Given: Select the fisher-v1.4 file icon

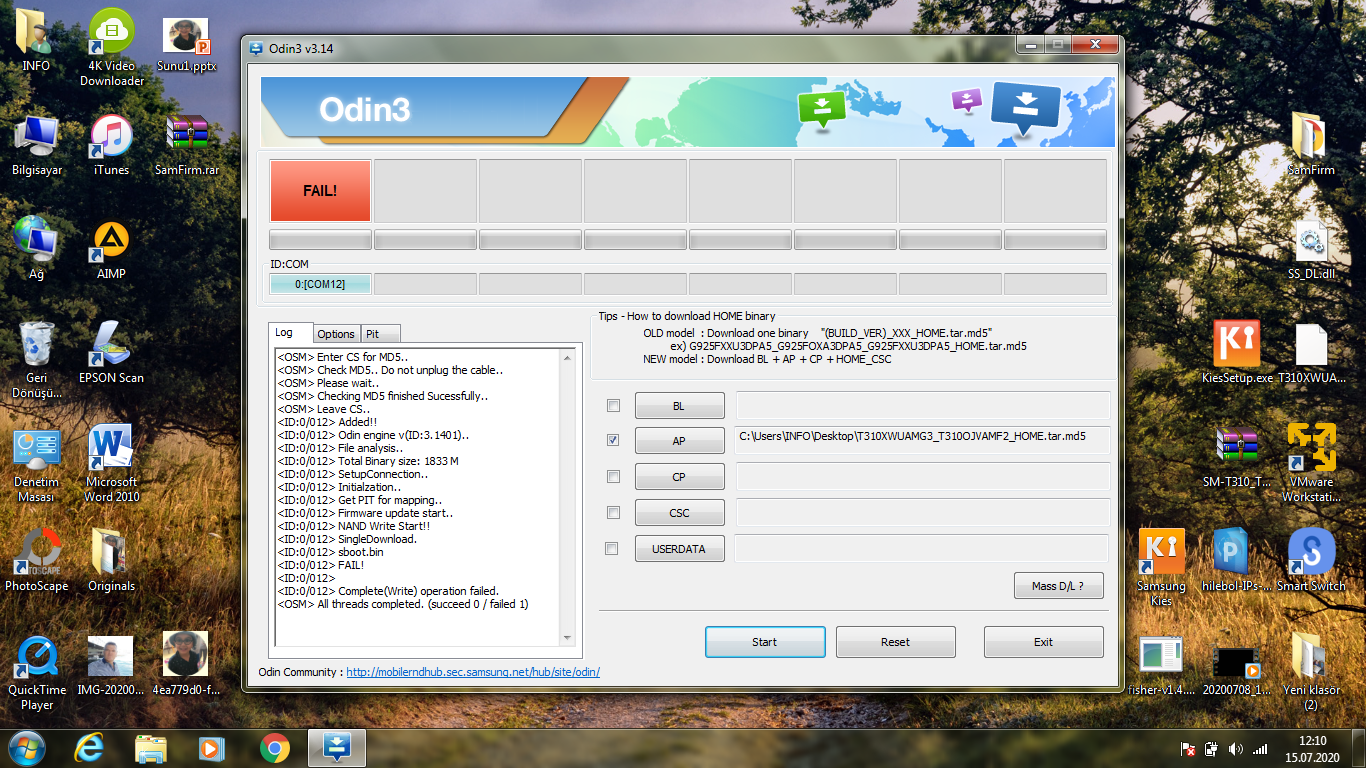Looking at the screenshot, I should [x=1162, y=665].
